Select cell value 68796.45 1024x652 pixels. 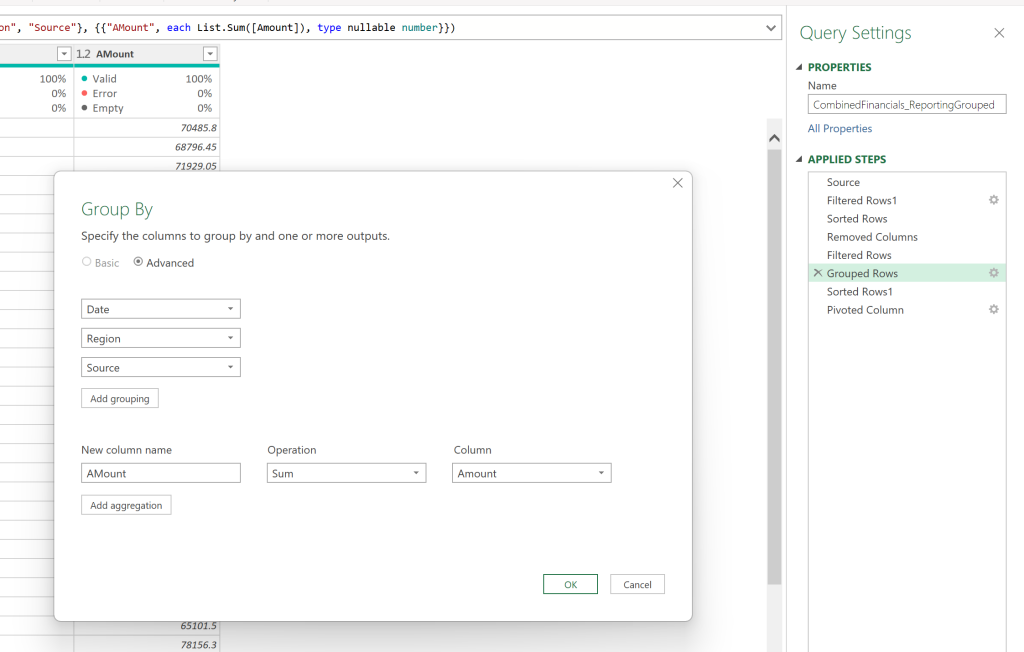click(146, 147)
